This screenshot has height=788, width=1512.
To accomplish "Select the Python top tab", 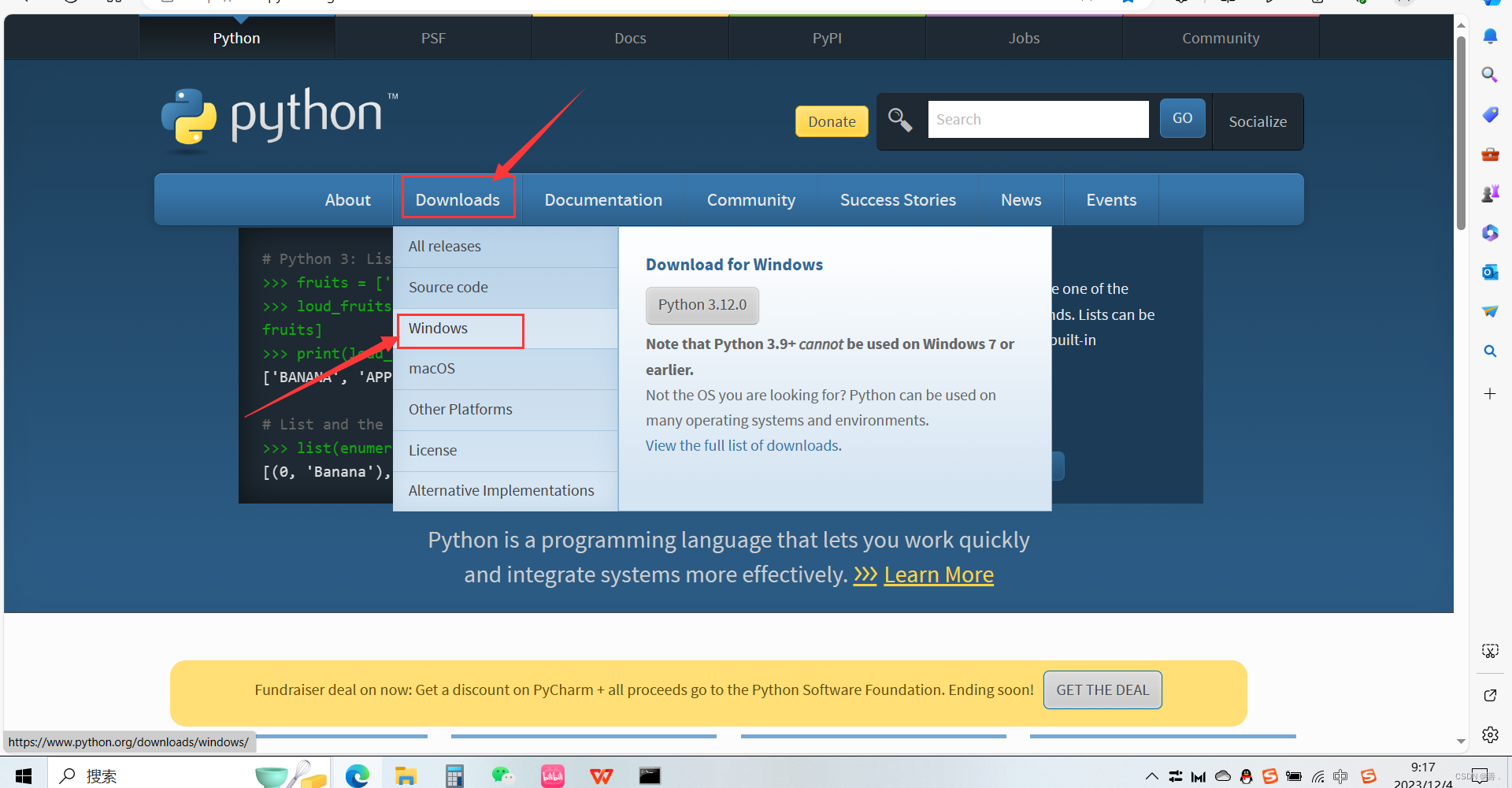I will 236,38.
